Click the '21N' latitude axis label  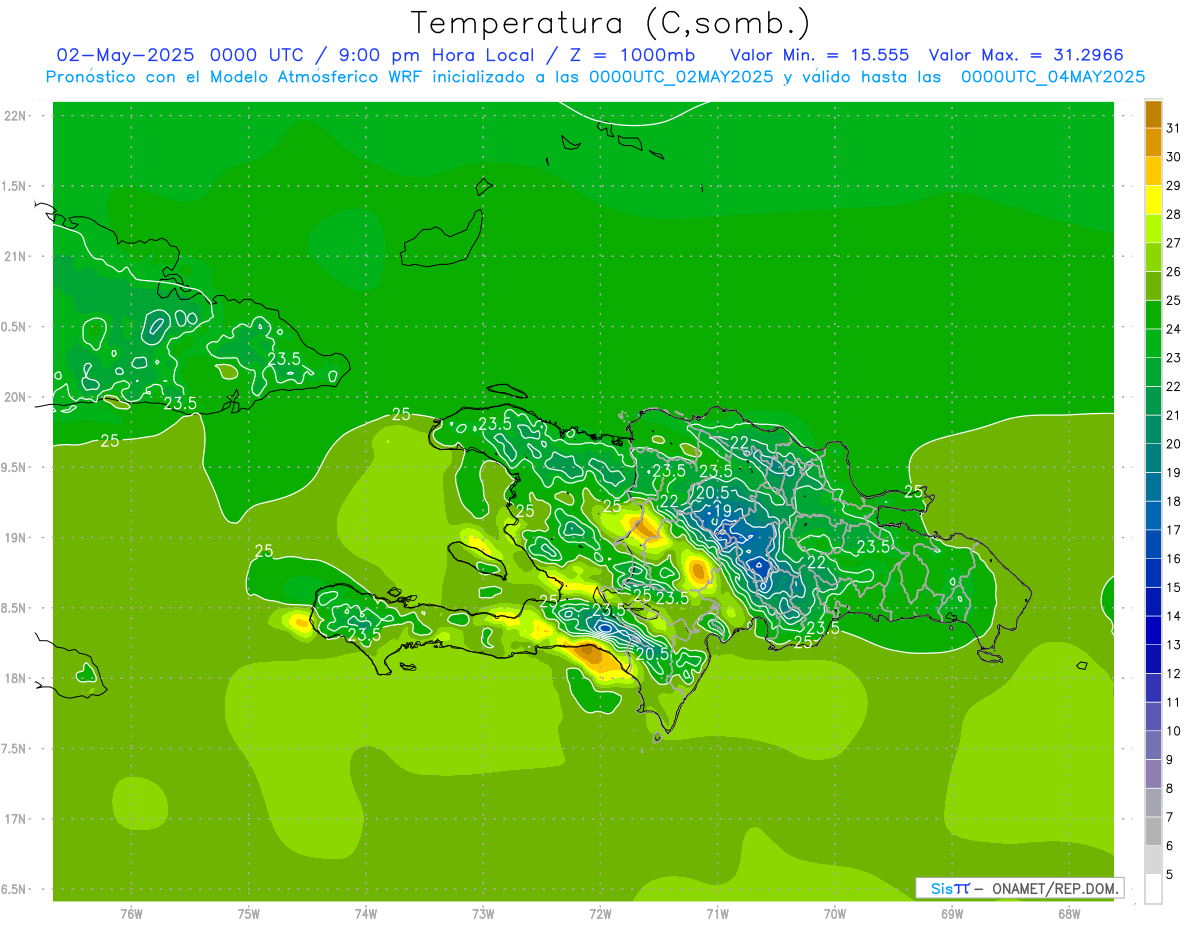16,257
